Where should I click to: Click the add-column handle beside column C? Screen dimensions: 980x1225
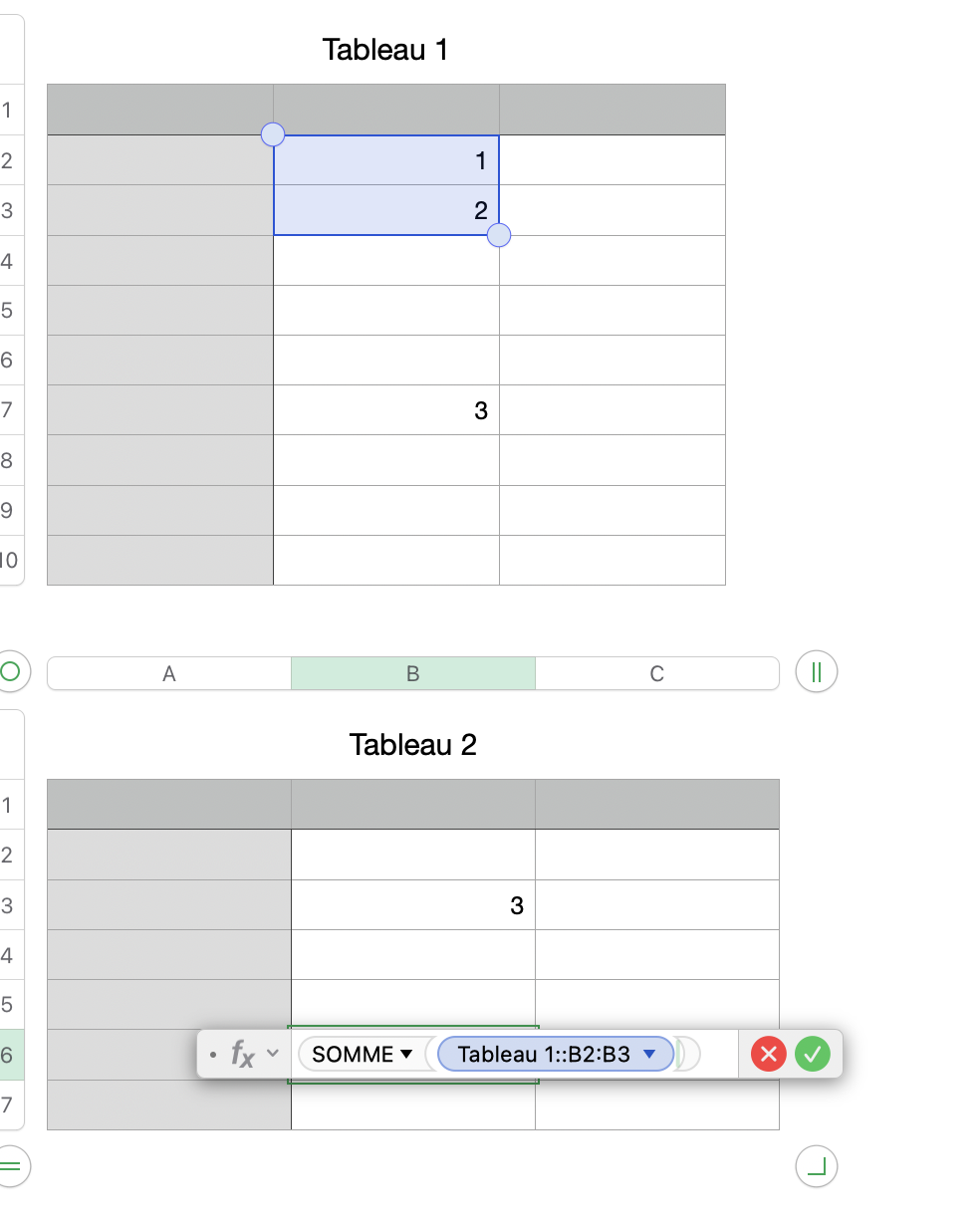tap(817, 672)
